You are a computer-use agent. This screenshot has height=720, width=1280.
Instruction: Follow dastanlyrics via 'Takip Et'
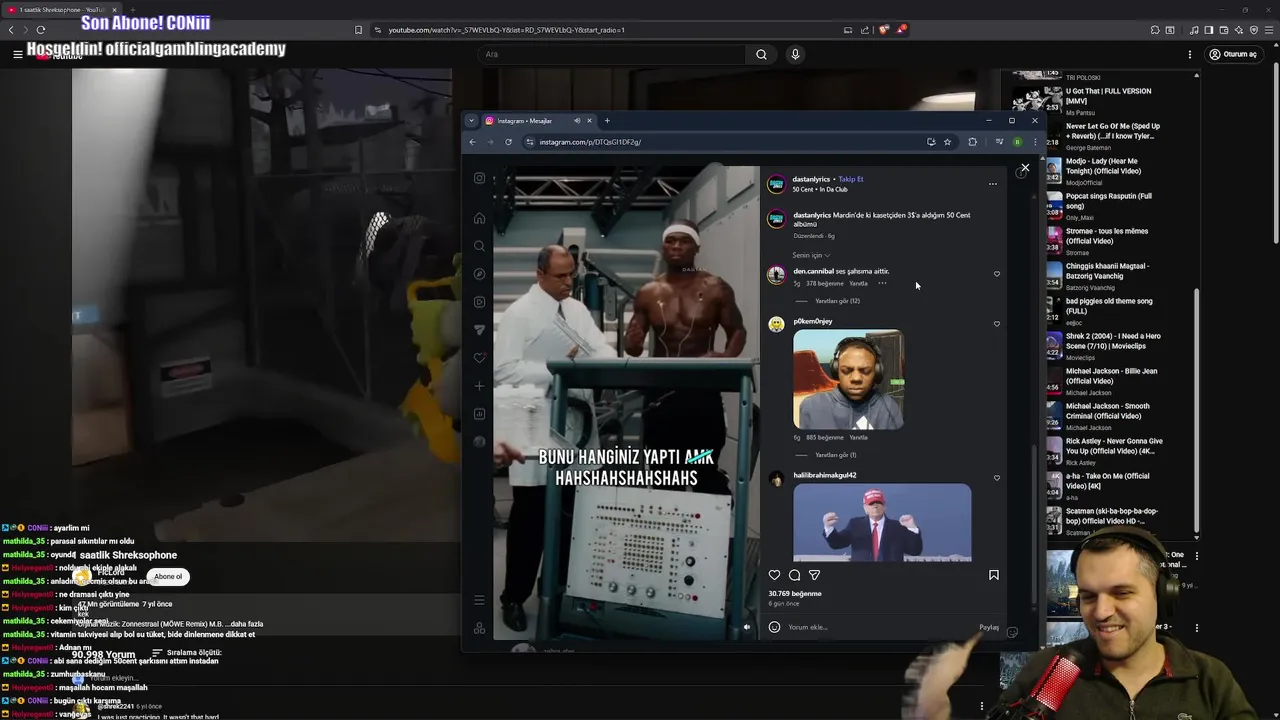(851, 179)
